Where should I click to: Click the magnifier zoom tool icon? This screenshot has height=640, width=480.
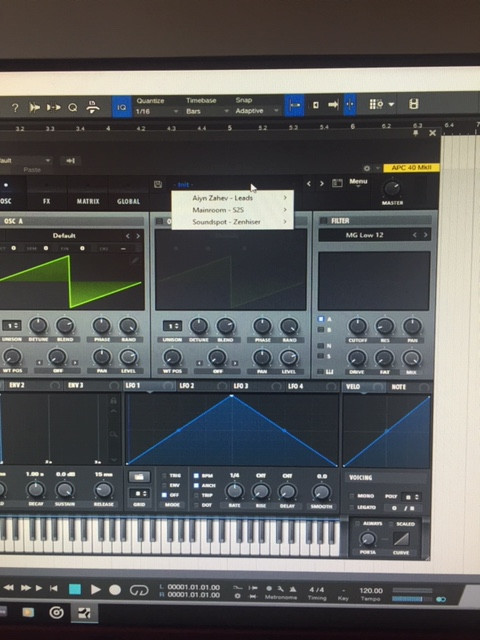73,107
